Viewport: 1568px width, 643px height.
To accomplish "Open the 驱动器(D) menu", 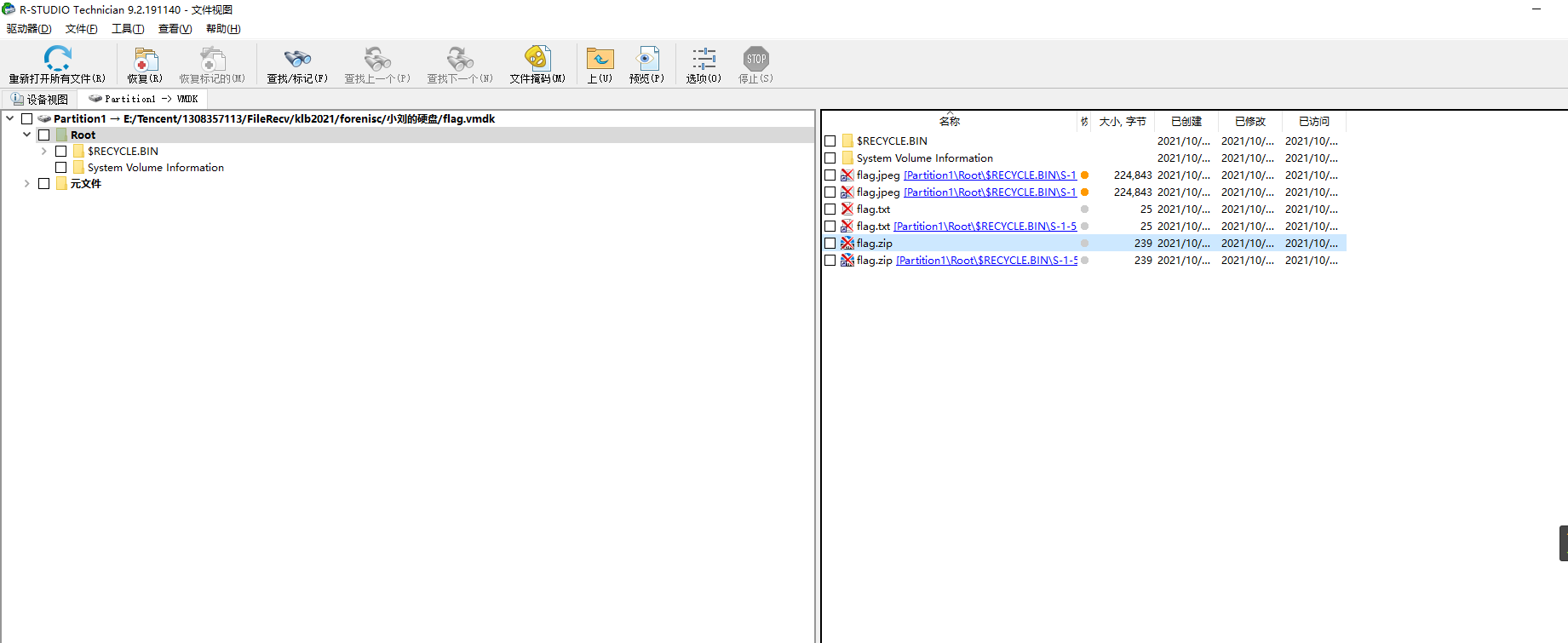I will coord(29,29).
